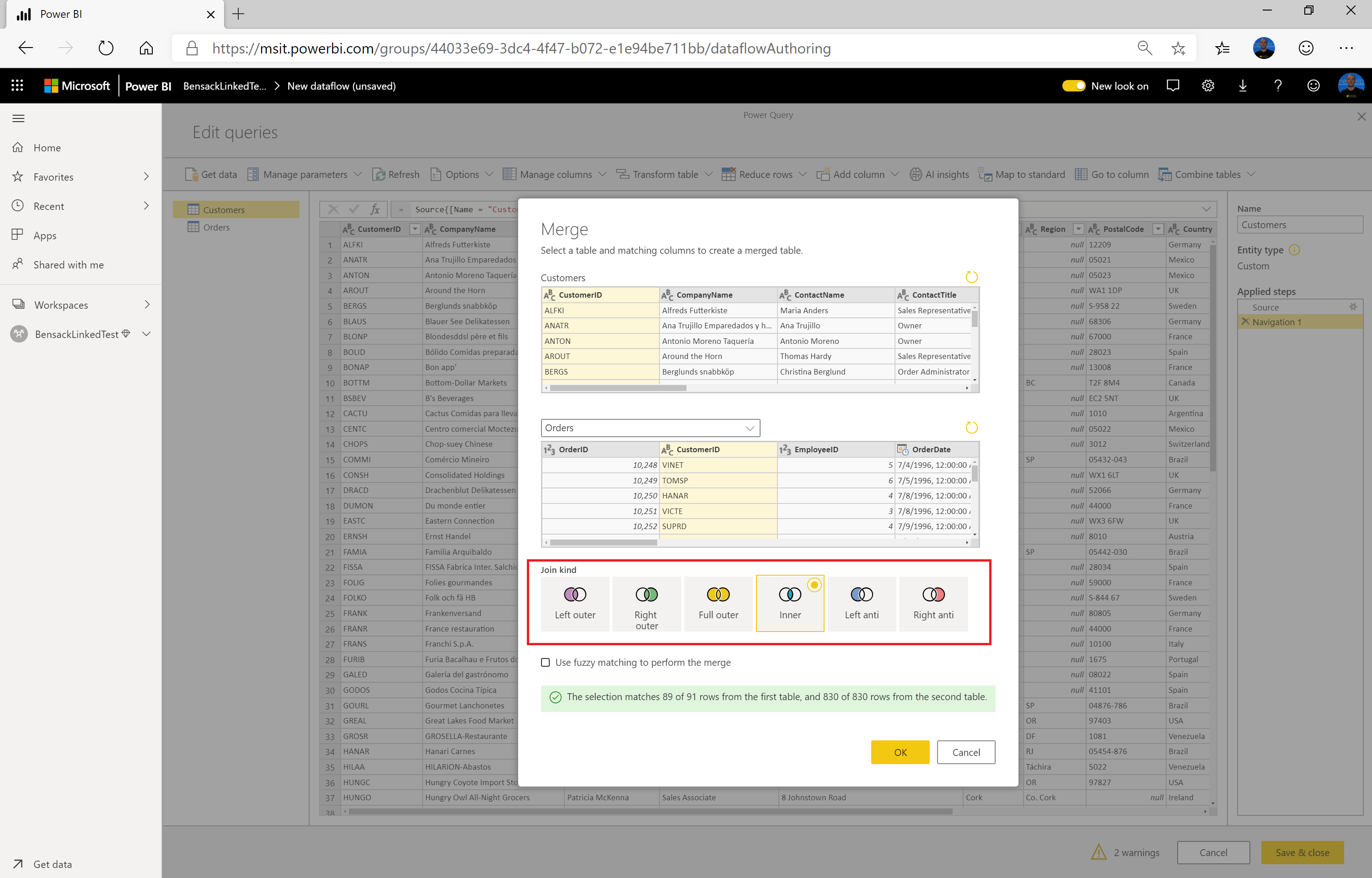Add this page to browser favorites star

(x=1178, y=48)
